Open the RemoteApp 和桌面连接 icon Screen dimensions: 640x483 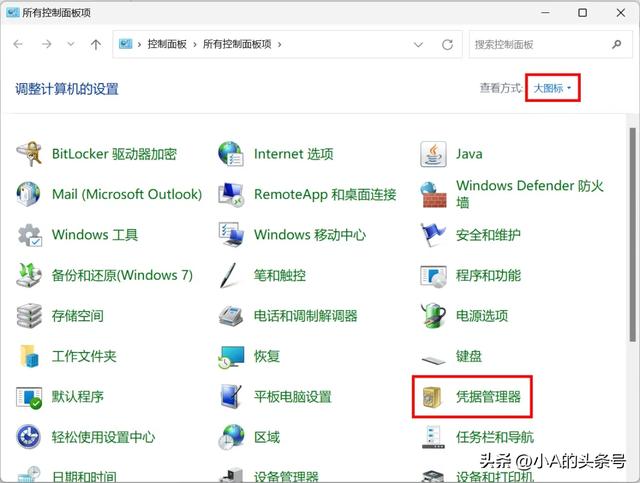tap(231, 194)
